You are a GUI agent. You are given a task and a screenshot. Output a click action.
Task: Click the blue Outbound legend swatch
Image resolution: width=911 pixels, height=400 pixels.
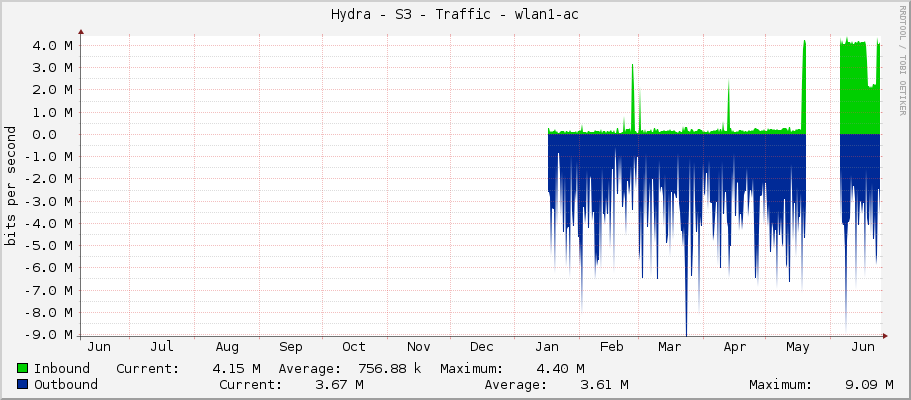(23, 384)
